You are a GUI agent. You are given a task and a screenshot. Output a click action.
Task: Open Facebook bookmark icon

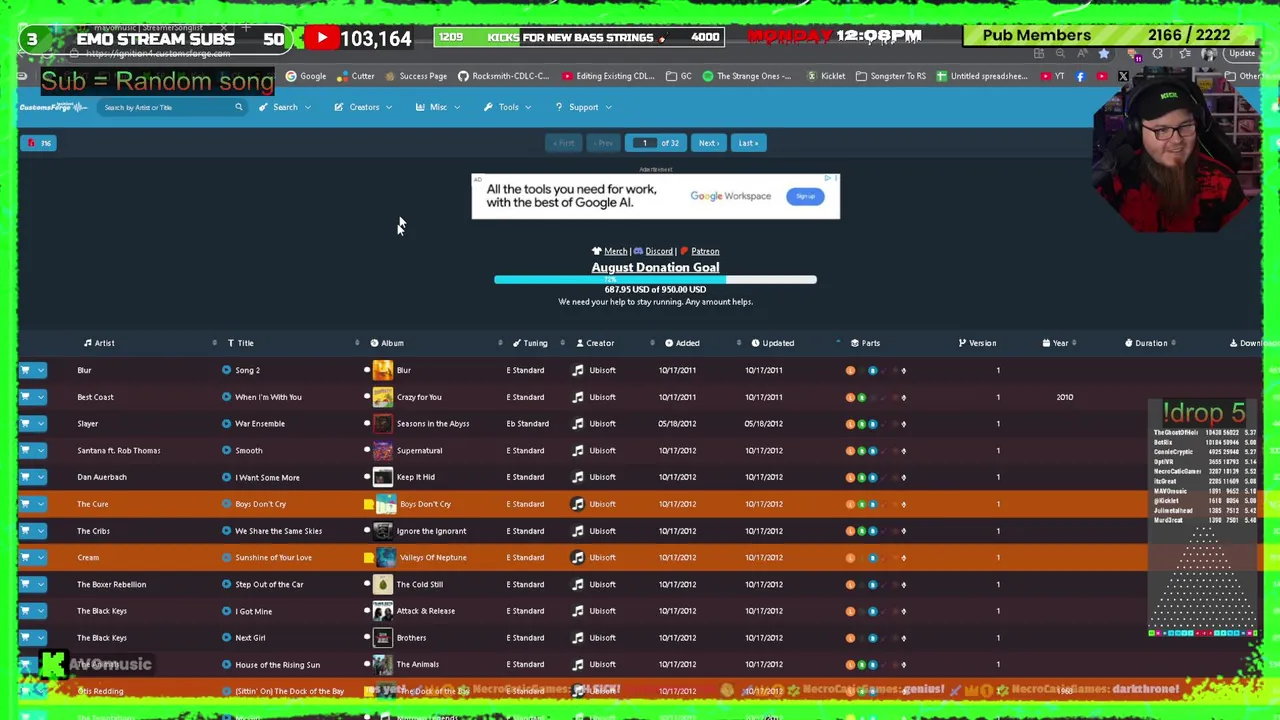click(1080, 76)
